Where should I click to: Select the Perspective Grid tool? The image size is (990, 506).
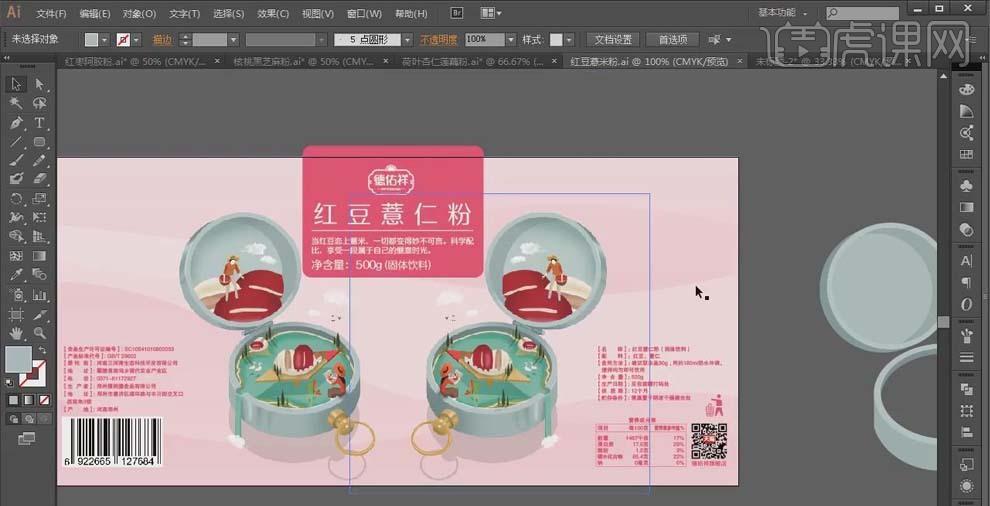(39, 236)
